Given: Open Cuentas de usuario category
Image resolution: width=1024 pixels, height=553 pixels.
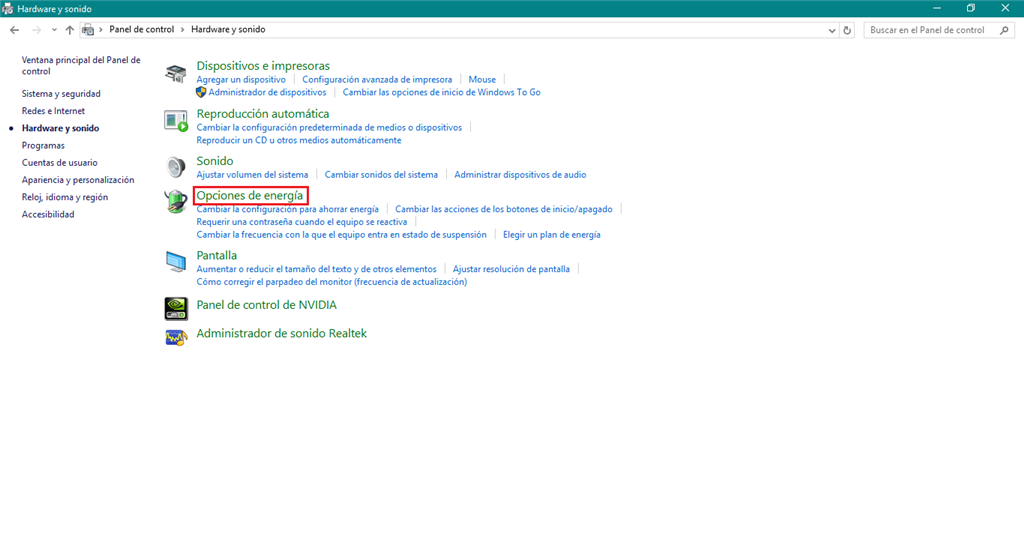Looking at the screenshot, I should point(59,163).
